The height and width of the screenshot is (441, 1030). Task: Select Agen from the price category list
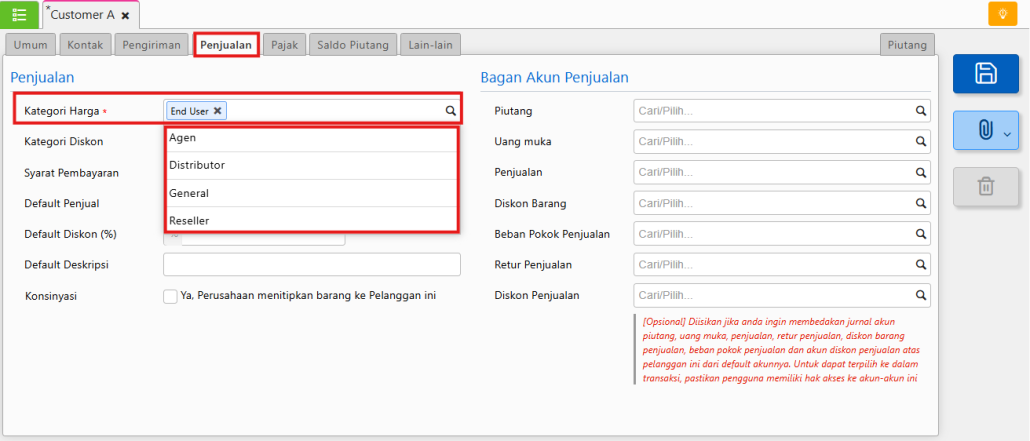(x=311, y=139)
